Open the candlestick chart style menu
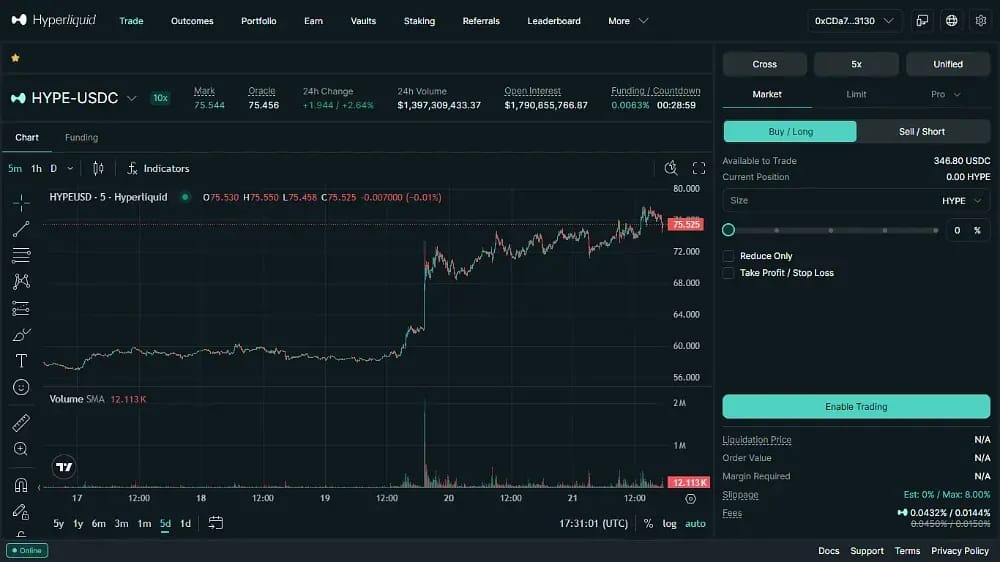1000x562 pixels. (x=98, y=168)
